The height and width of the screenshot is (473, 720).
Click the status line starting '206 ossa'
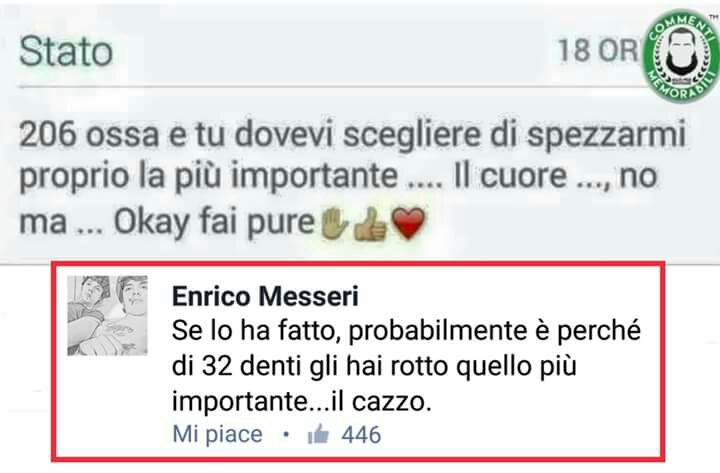[x=353, y=134]
